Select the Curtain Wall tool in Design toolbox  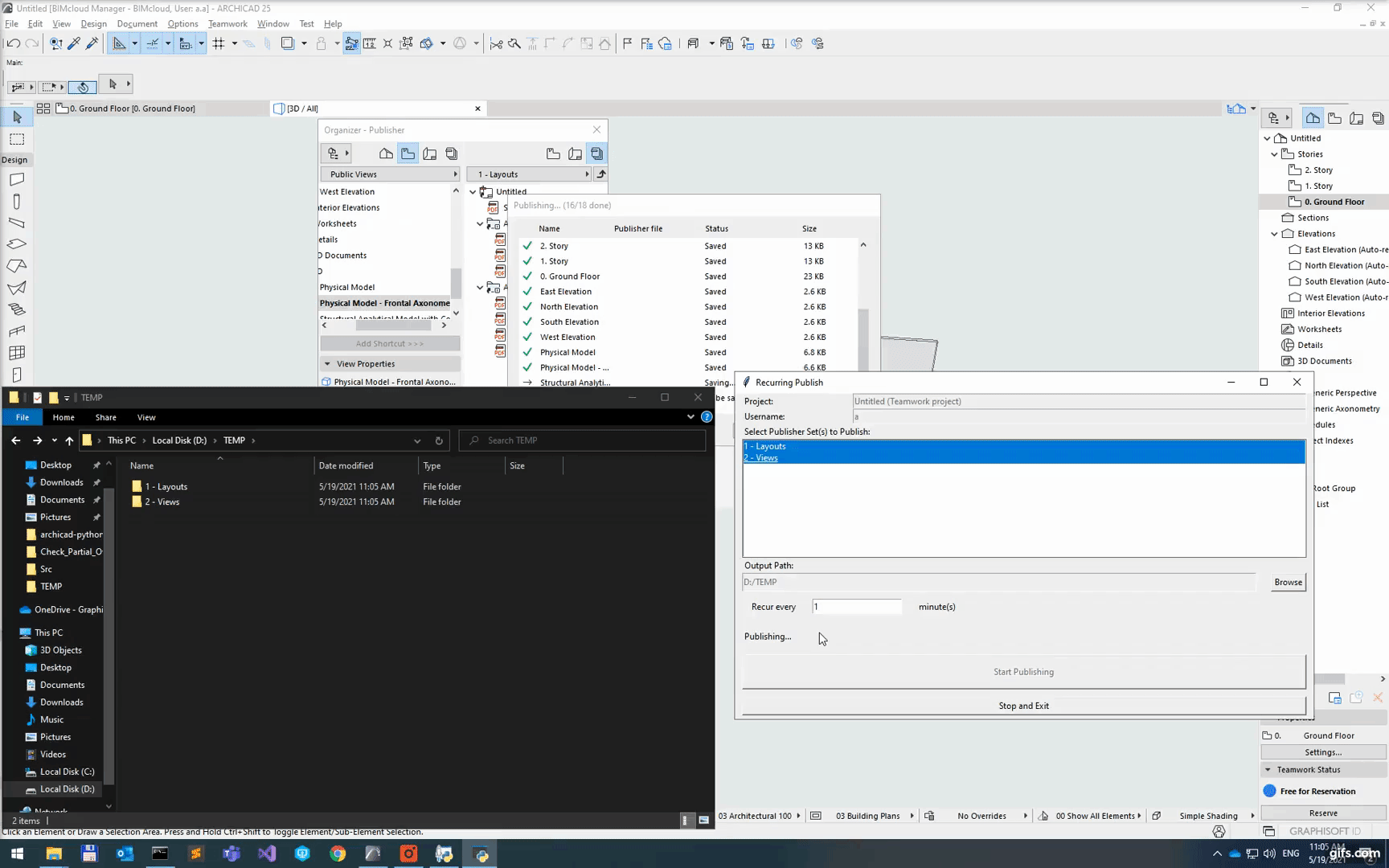pos(17,353)
